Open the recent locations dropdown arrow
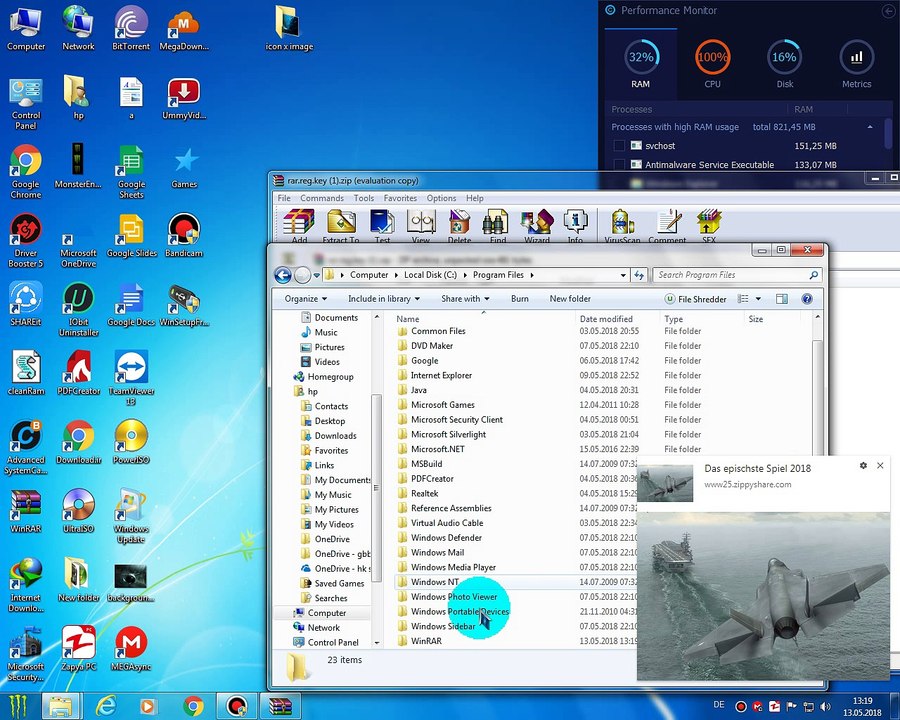 (x=316, y=276)
